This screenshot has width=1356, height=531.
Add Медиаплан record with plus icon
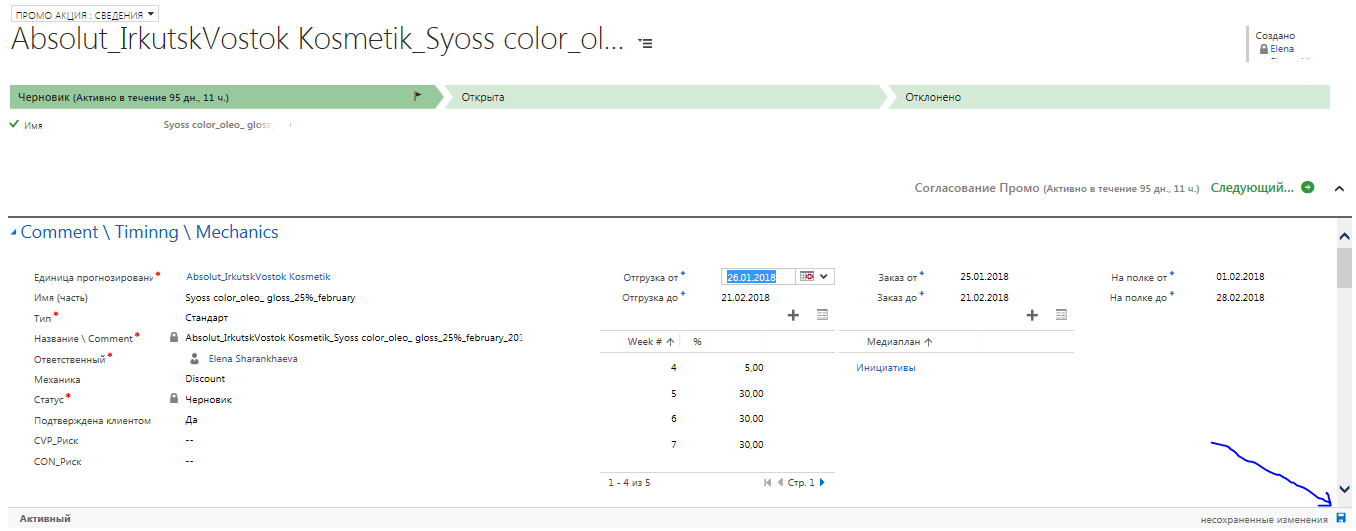coord(1033,315)
